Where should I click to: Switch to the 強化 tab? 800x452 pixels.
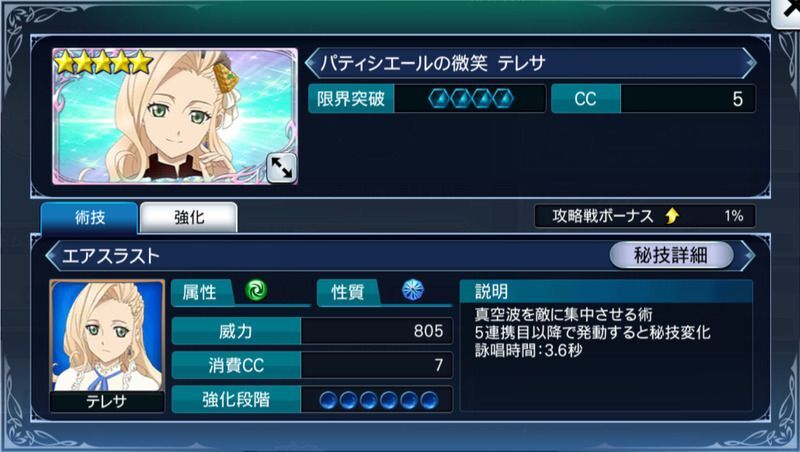click(189, 218)
